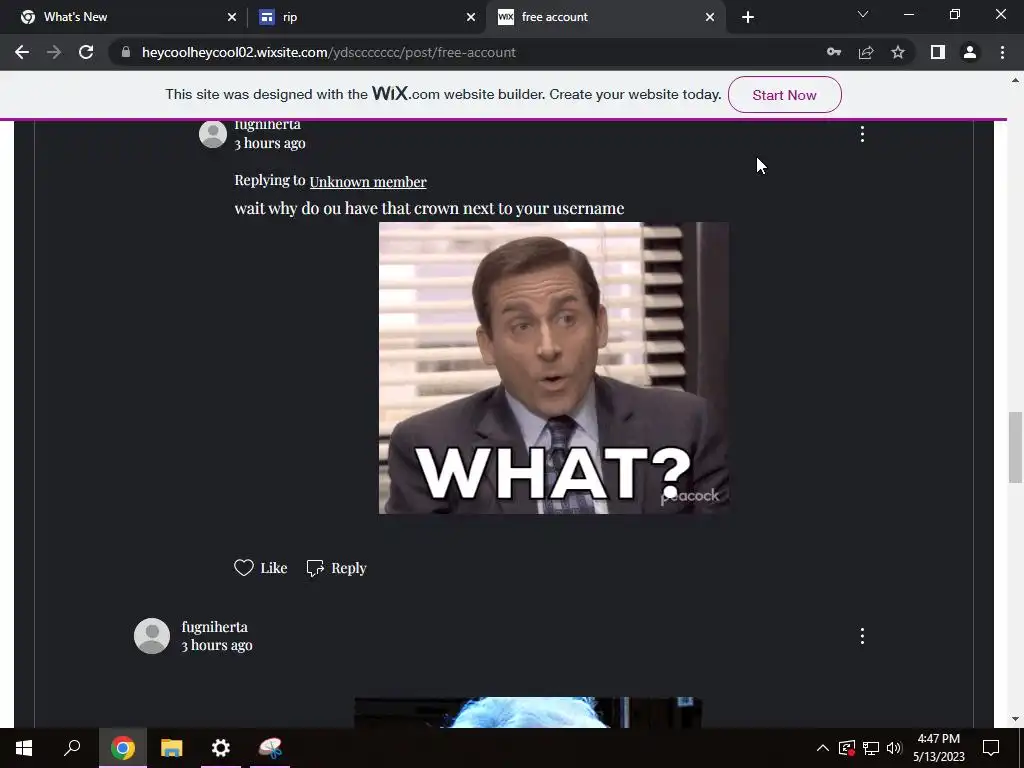Click the forward navigation arrow
Image resolution: width=1024 pixels, height=768 pixels.
coord(54,52)
